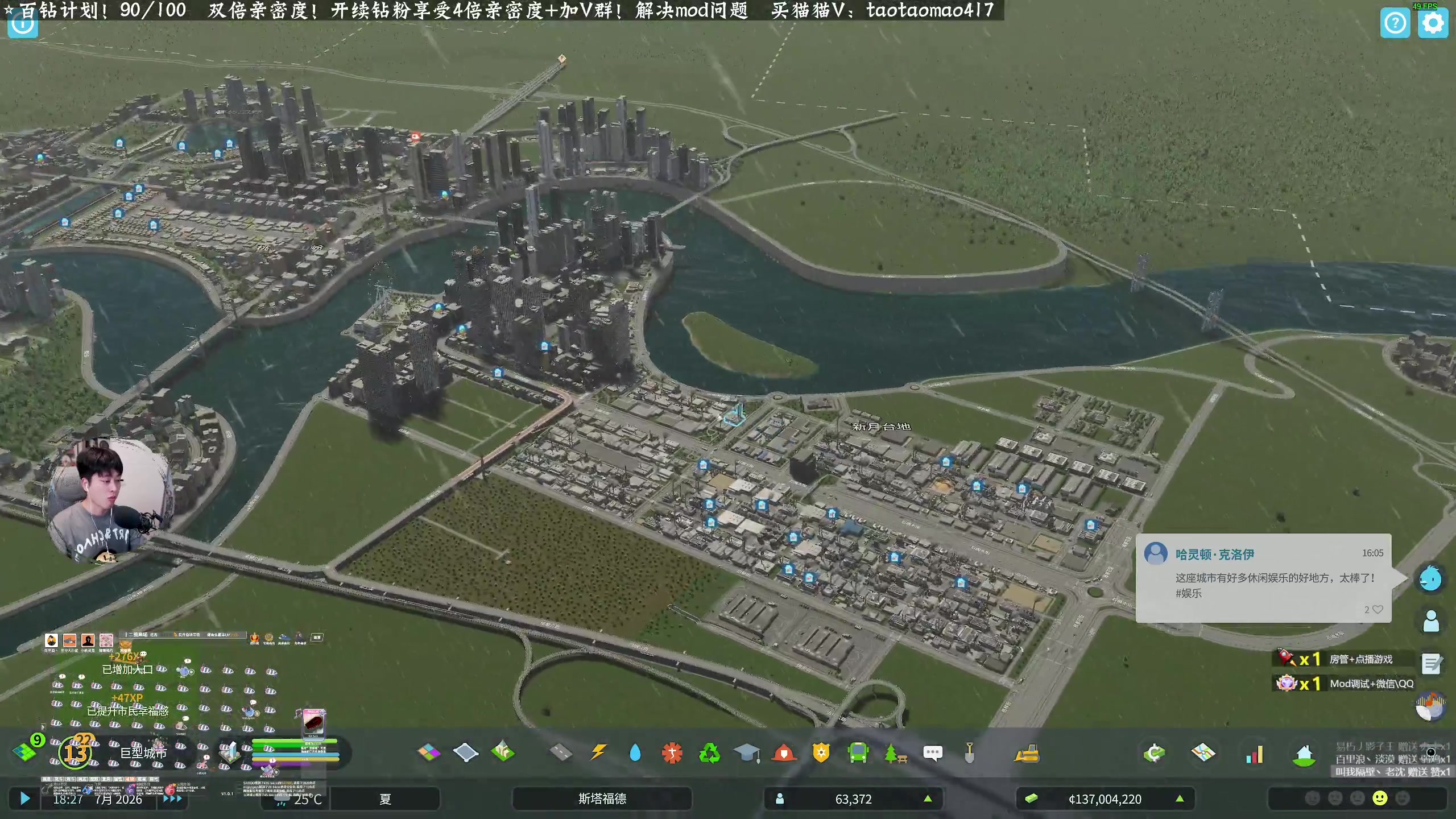Open the notes journal icon on right
Image resolution: width=1456 pixels, height=819 pixels.
[1432, 663]
